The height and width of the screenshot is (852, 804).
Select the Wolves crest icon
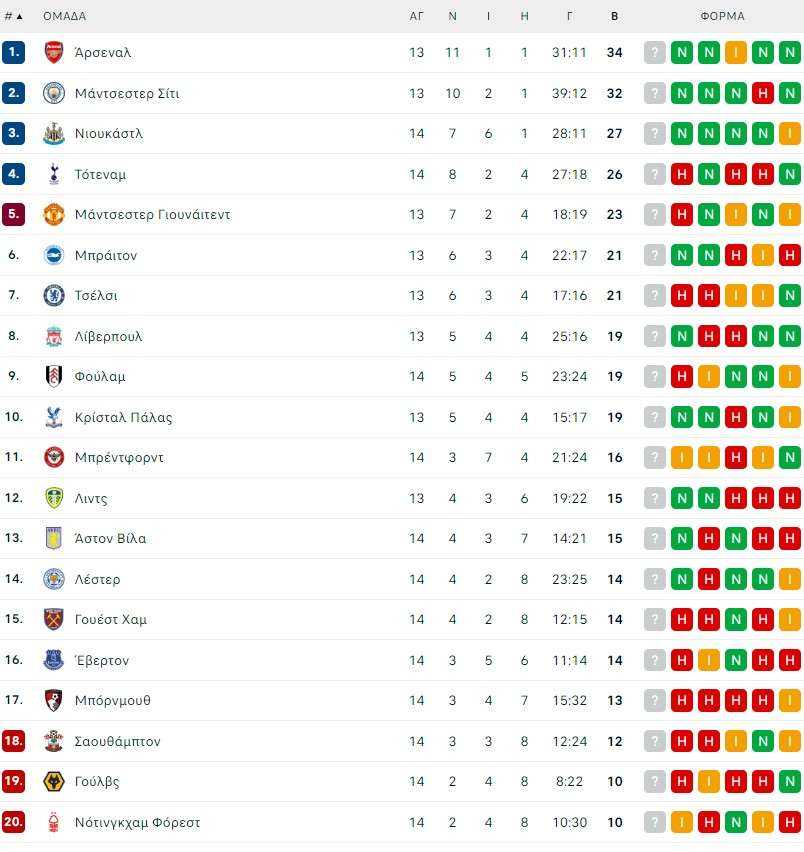tap(54, 782)
